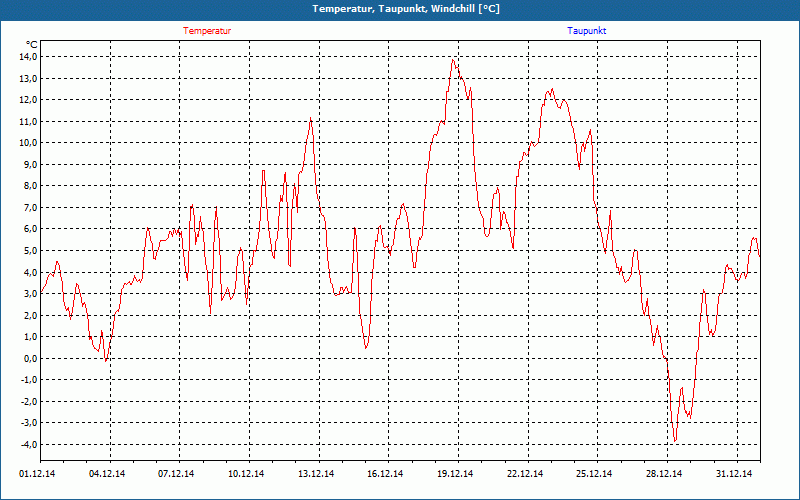Select the 19.12.14 date label

(455, 473)
